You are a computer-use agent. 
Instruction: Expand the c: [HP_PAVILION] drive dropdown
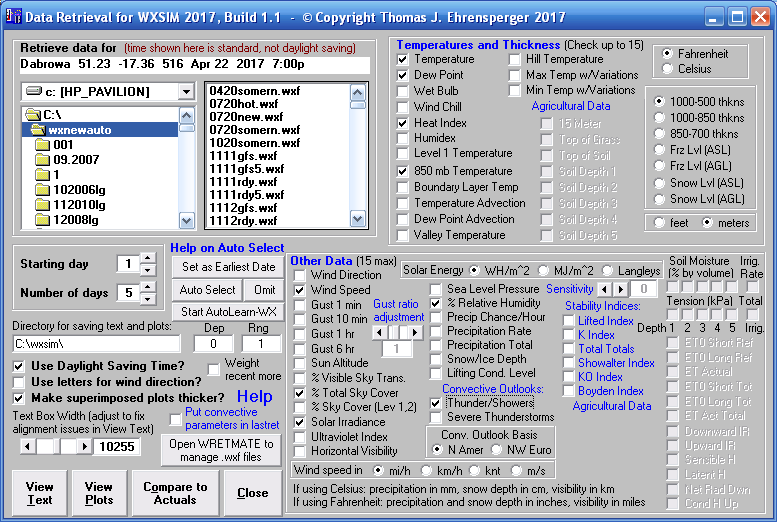[x=185, y=92]
